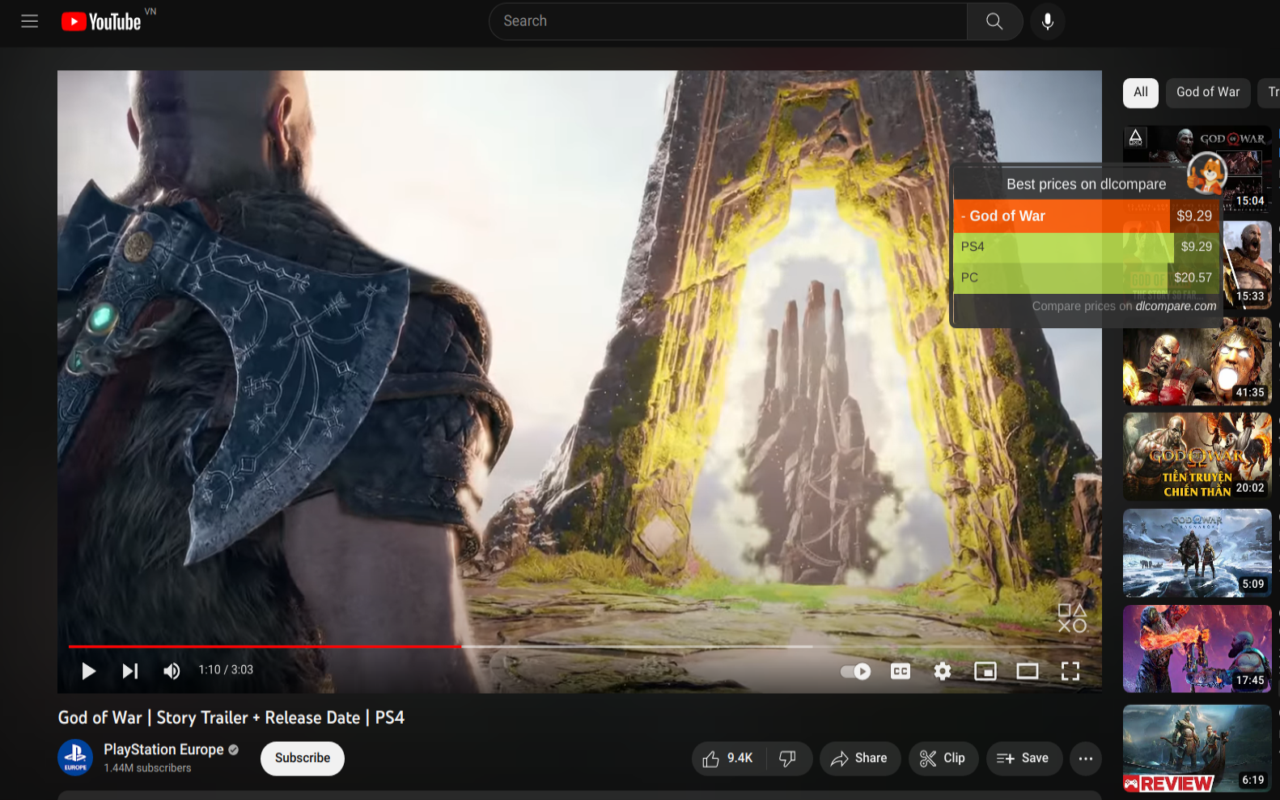Open the PlayStation Europe channel name
1280x800 pixels.
[164, 749]
